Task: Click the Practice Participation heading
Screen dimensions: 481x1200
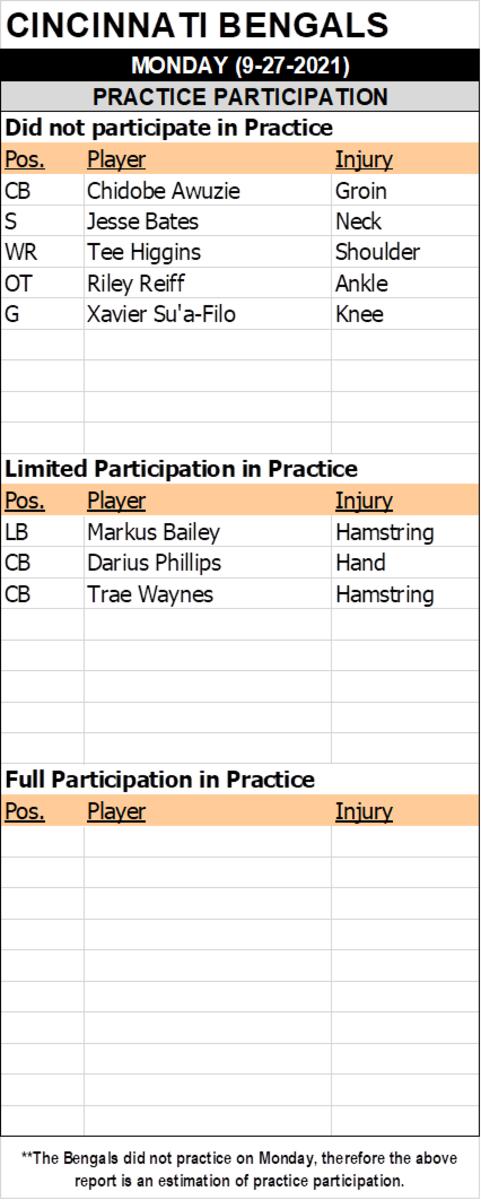Action: (240, 97)
